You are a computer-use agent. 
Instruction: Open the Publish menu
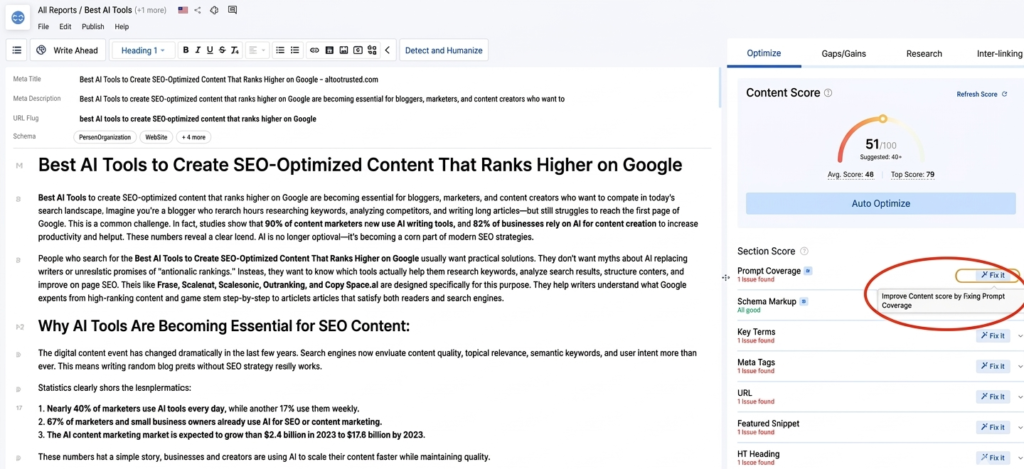coord(93,27)
